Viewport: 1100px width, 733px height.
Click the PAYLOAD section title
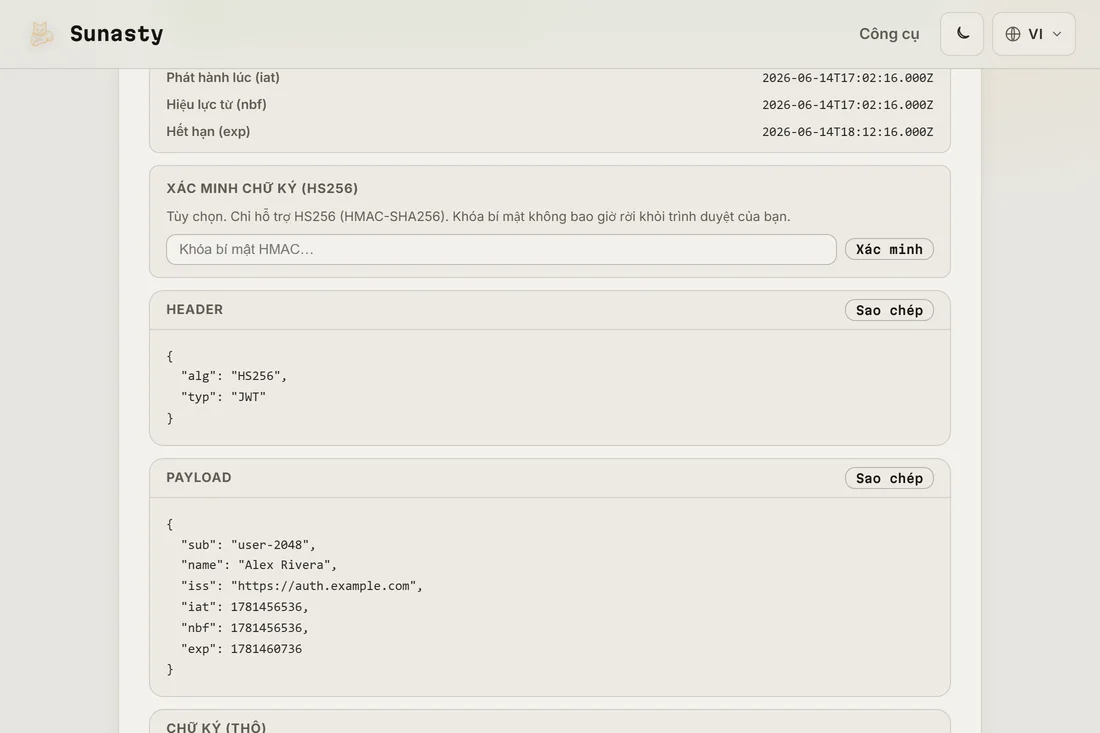[199, 477]
